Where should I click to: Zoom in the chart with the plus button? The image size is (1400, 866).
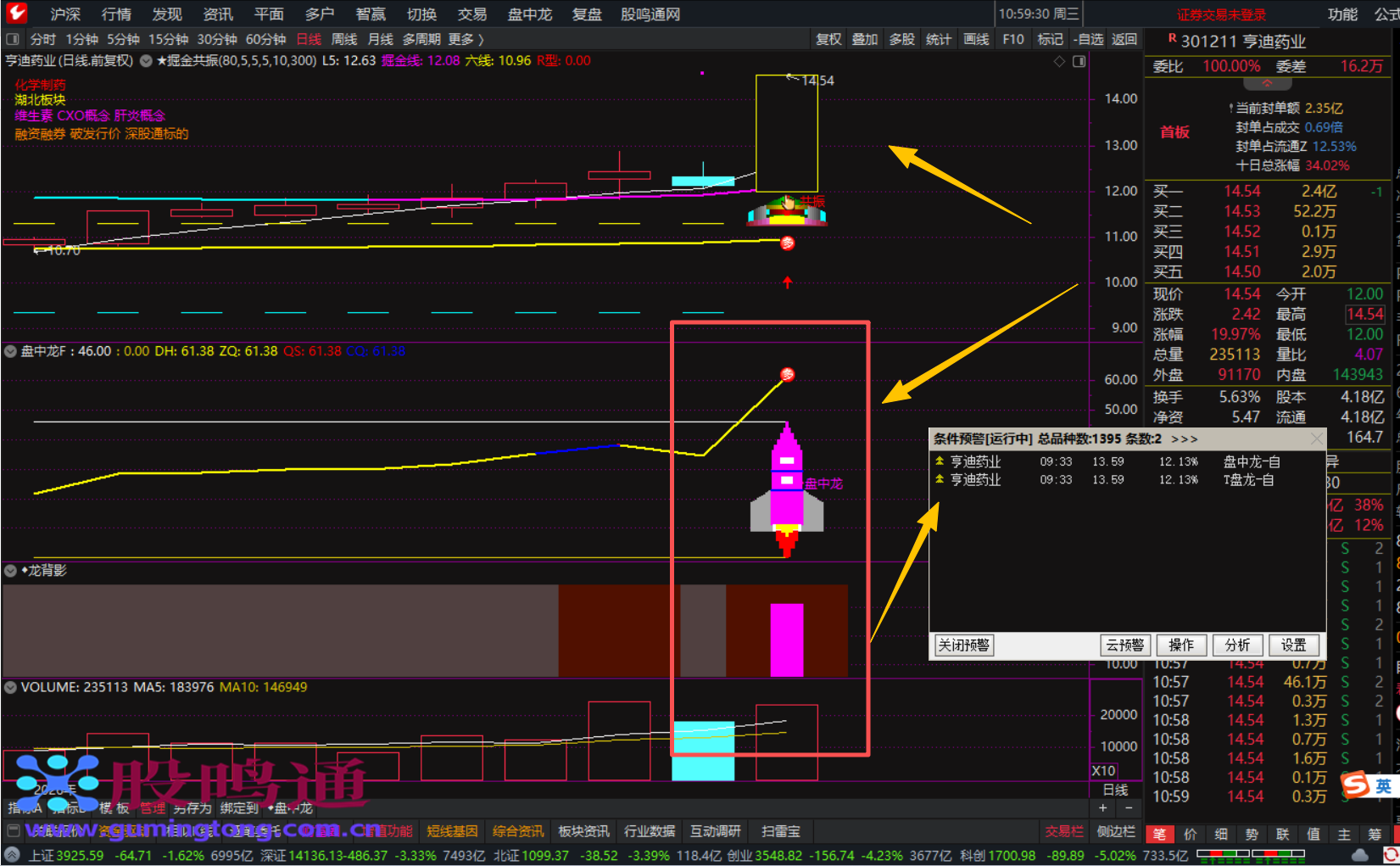1103,808
